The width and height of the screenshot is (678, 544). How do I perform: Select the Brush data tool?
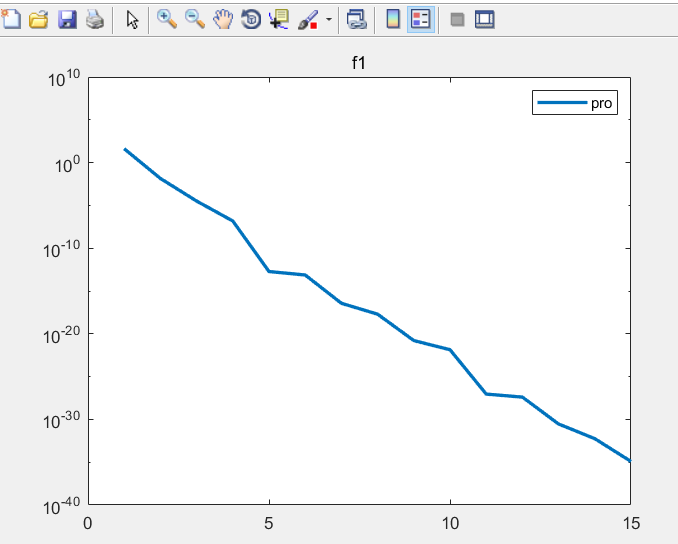tap(308, 19)
